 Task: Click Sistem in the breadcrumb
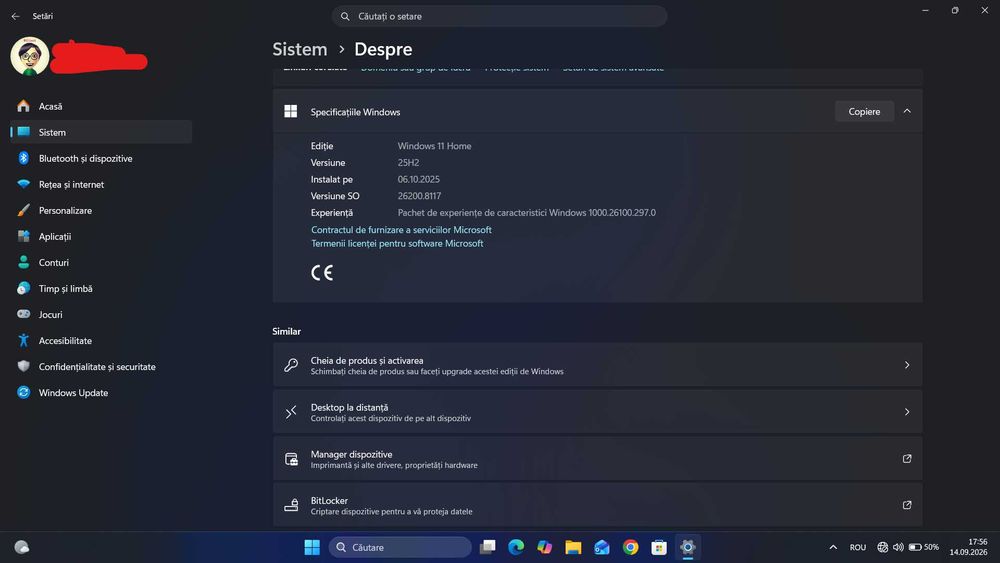(300, 49)
